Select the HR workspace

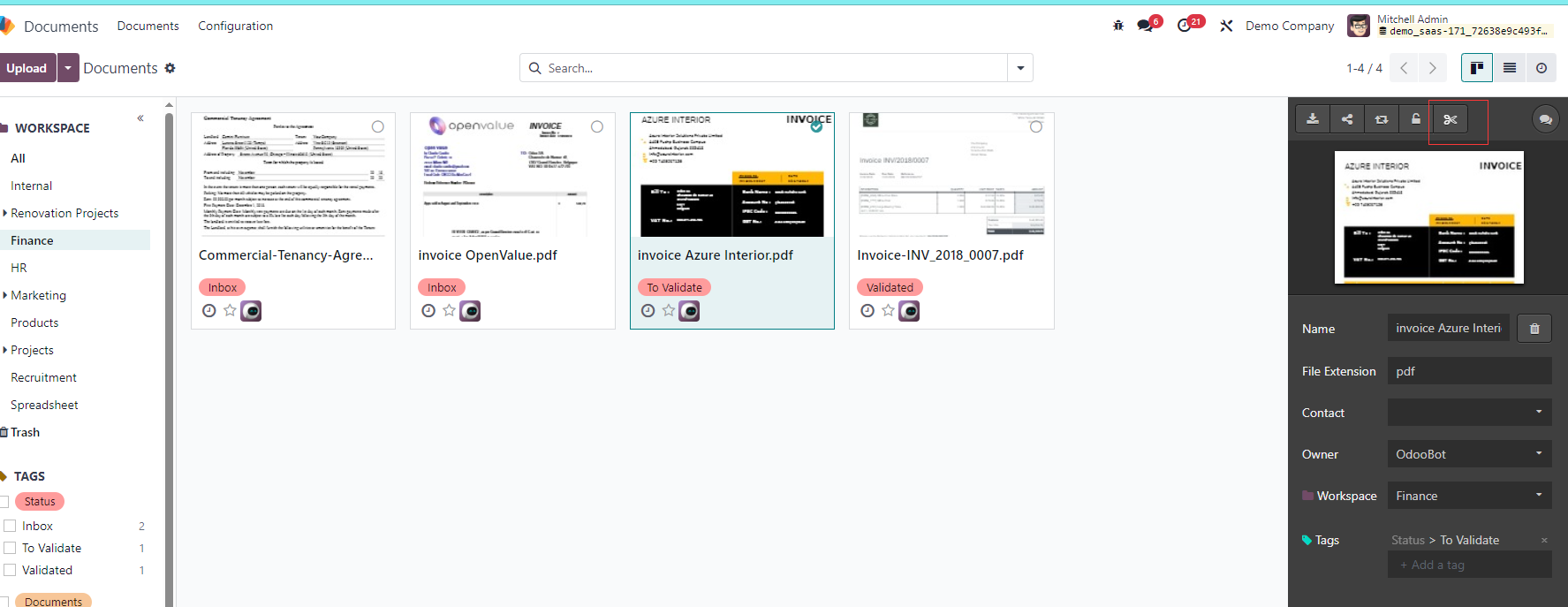(x=19, y=268)
